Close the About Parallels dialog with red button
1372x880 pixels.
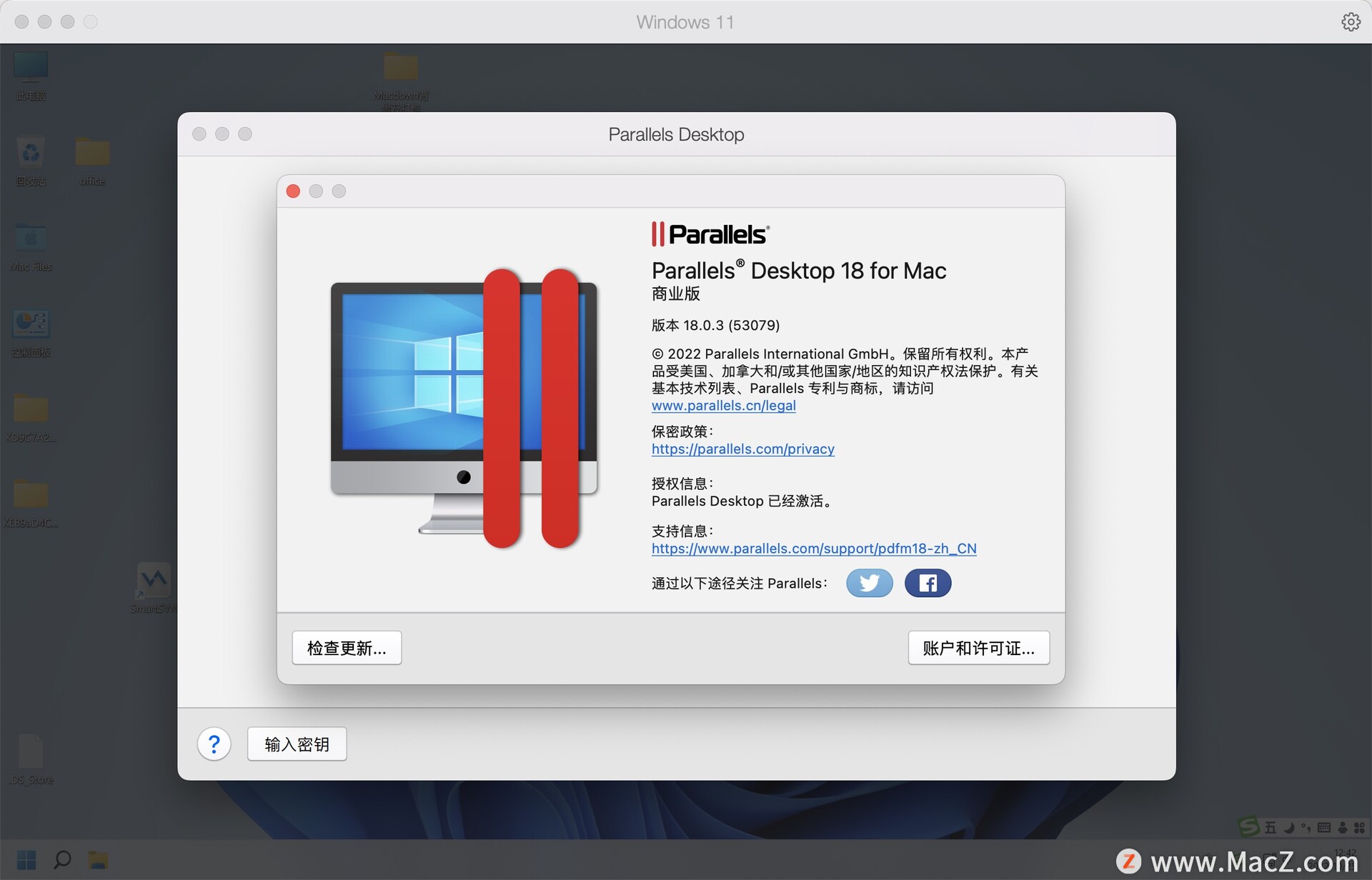(293, 191)
